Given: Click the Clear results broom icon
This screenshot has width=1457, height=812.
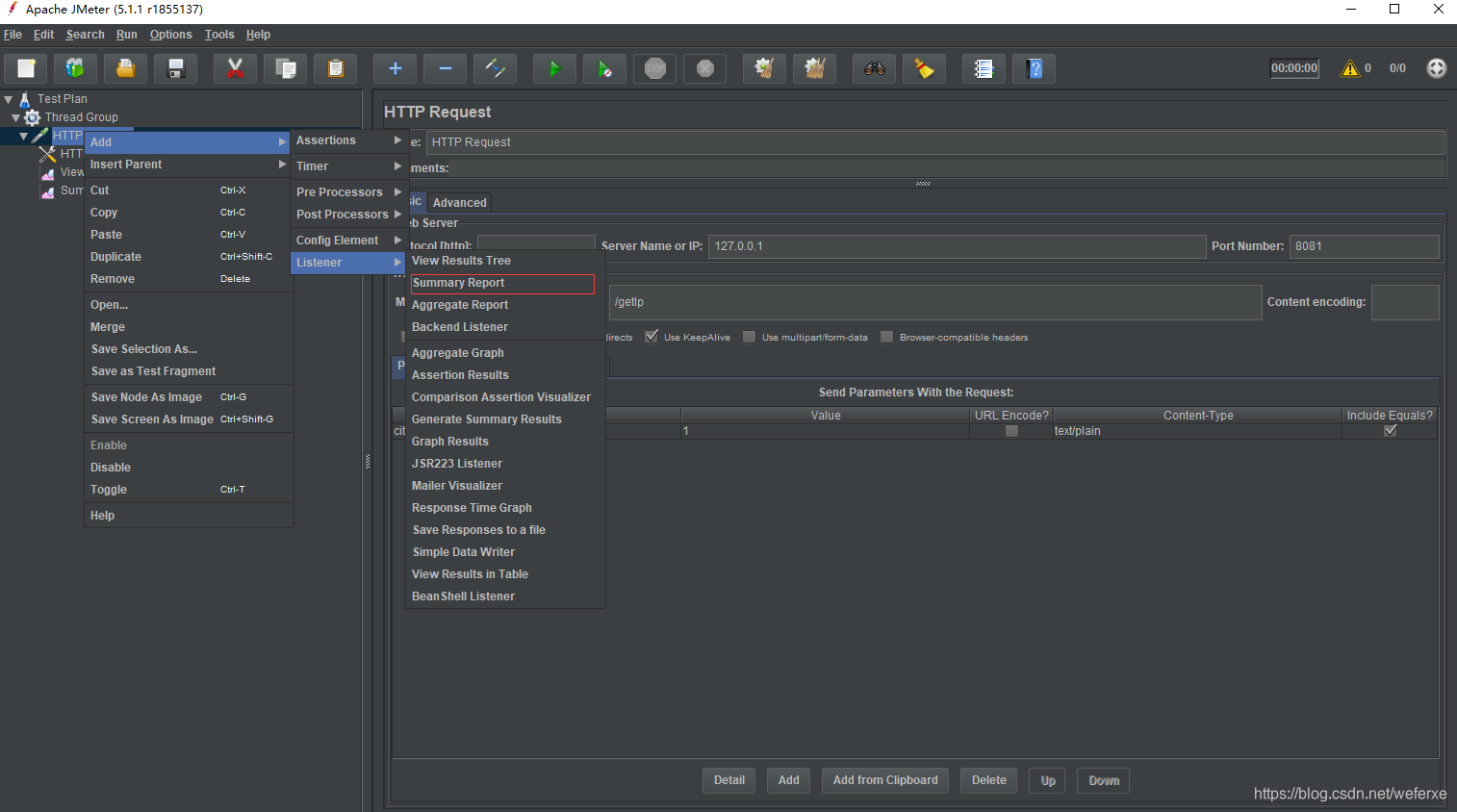Looking at the screenshot, I should pos(764,68).
